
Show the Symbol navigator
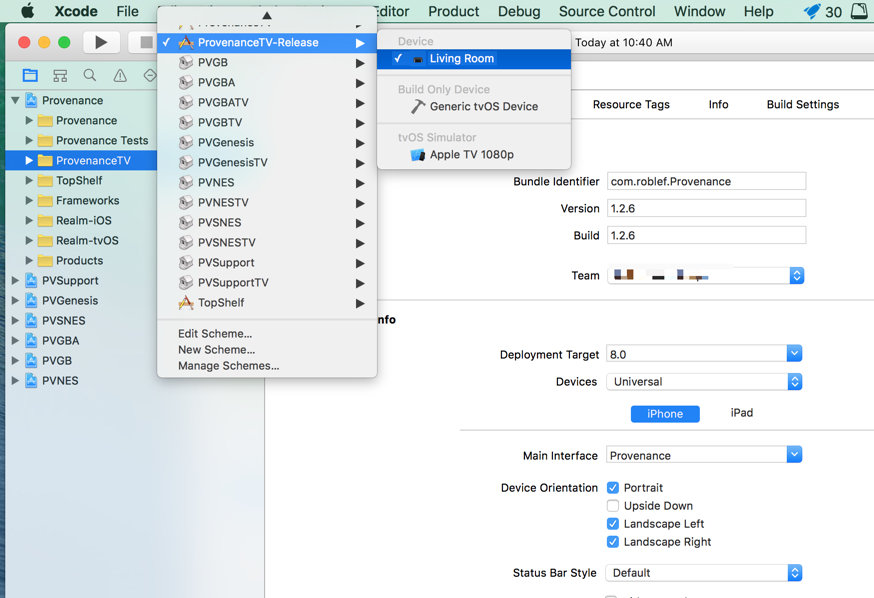coord(60,75)
